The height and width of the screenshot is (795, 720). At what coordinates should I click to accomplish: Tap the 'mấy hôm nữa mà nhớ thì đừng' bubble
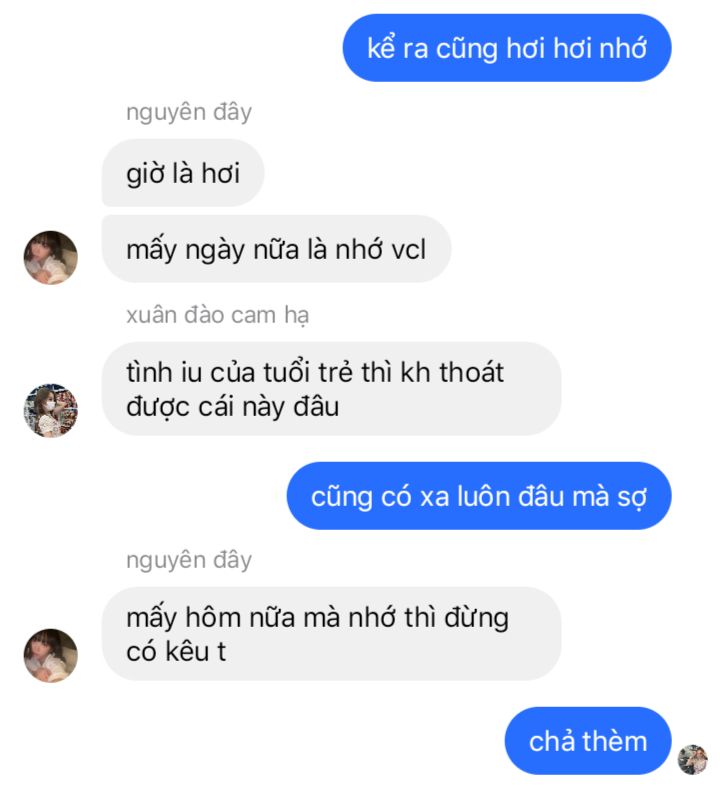(332, 634)
